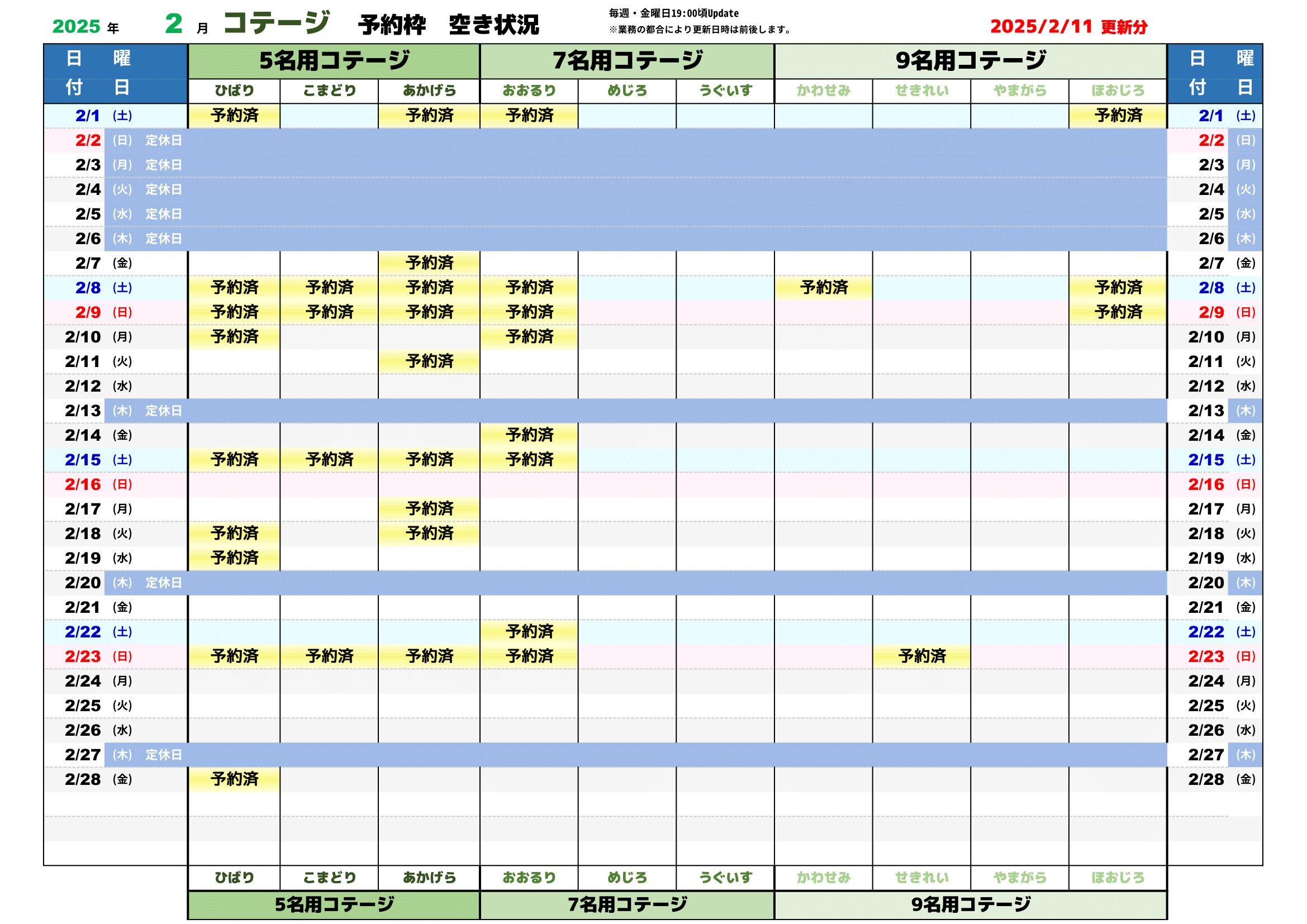Viewport: 1307px width, 924px height.
Task: Click the bottom 7名用コテージ footer label
Action: pyautogui.click(x=628, y=905)
